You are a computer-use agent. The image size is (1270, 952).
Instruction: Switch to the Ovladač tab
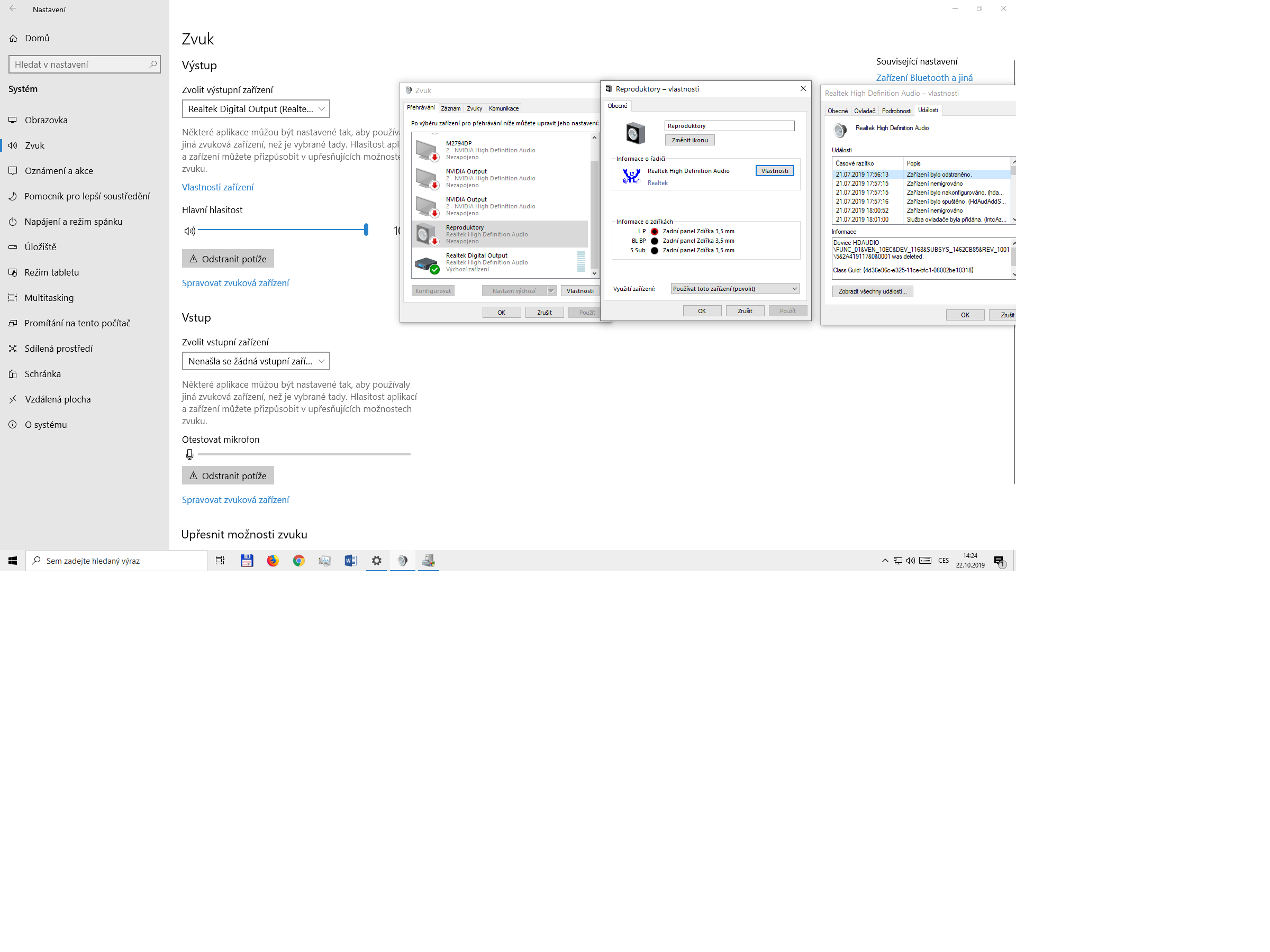tap(864, 111)
